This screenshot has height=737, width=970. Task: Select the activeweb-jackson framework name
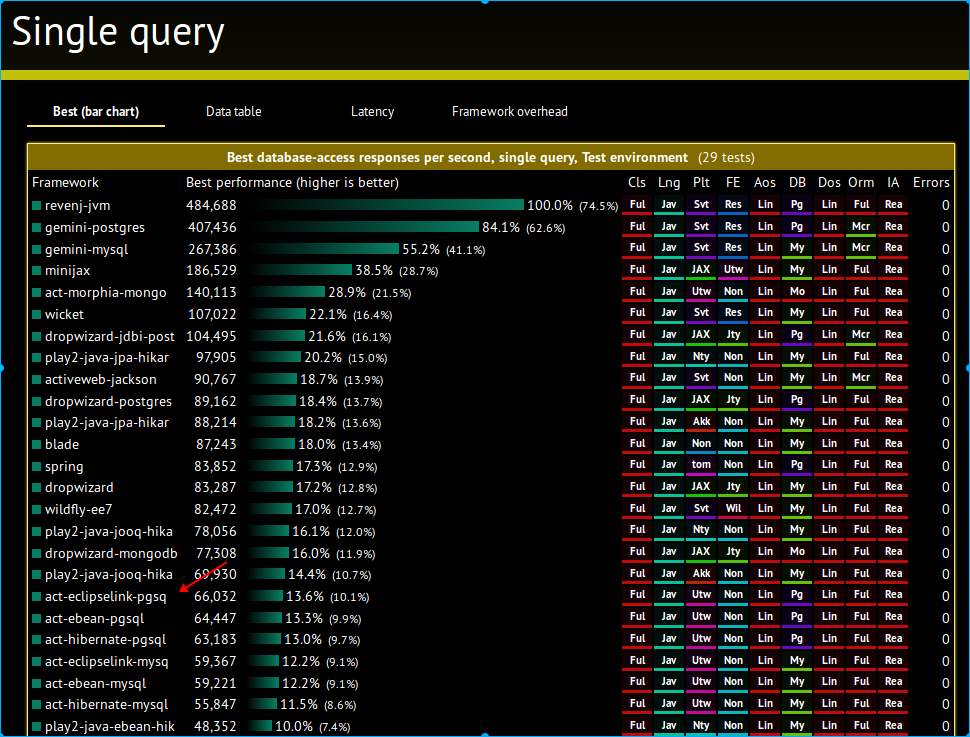point(101,379)
